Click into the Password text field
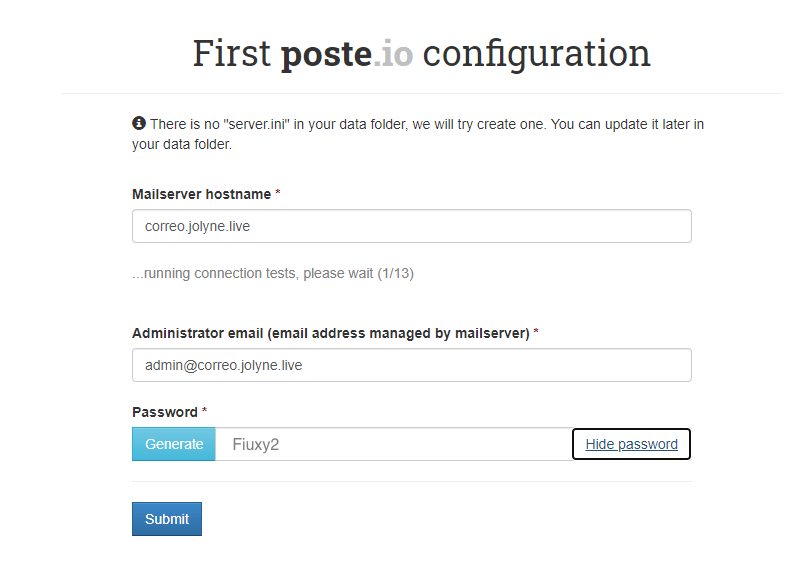 coord(393,444)
